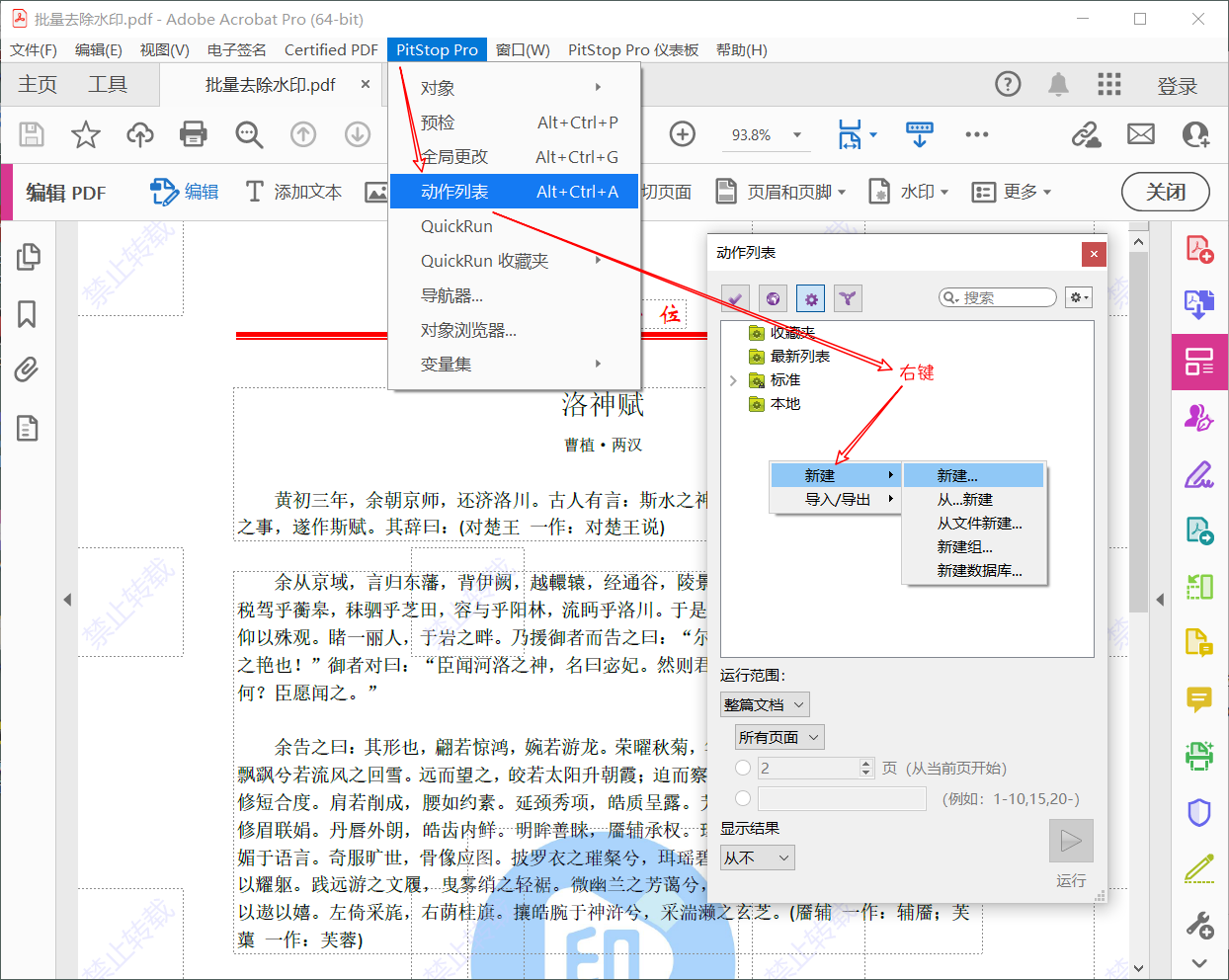Open the Attachments paperclip panel
1229x980 pixels.
27,369
